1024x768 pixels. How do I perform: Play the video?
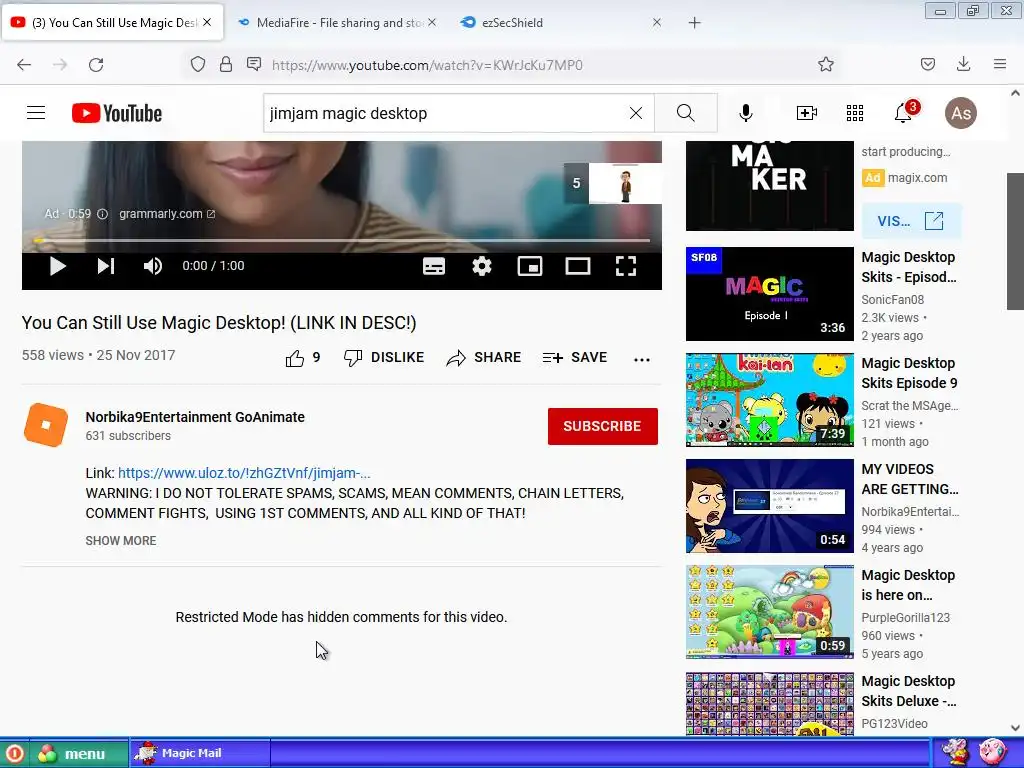tap(57, 266)
